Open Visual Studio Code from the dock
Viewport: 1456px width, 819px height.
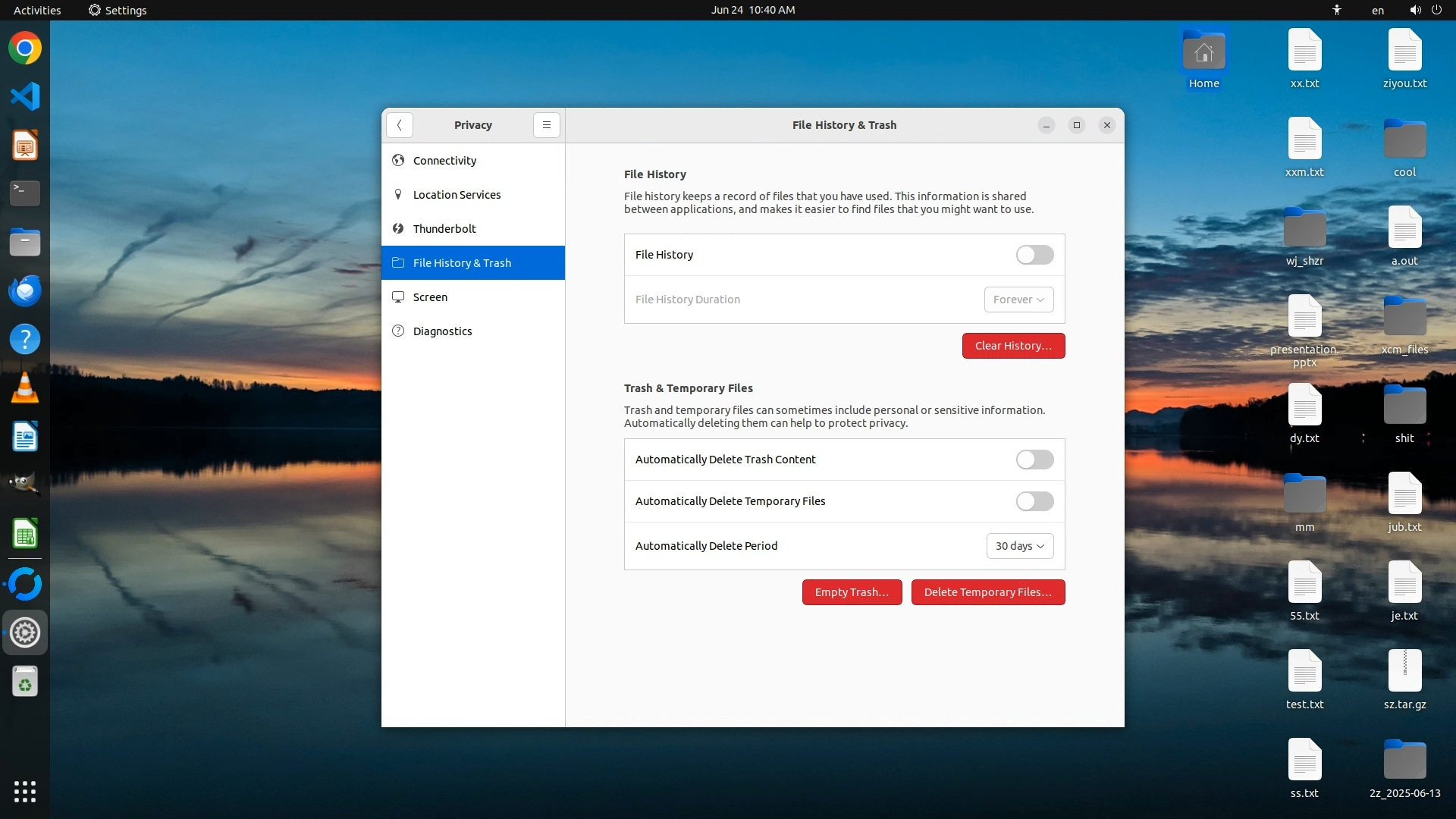click(25, 96)
